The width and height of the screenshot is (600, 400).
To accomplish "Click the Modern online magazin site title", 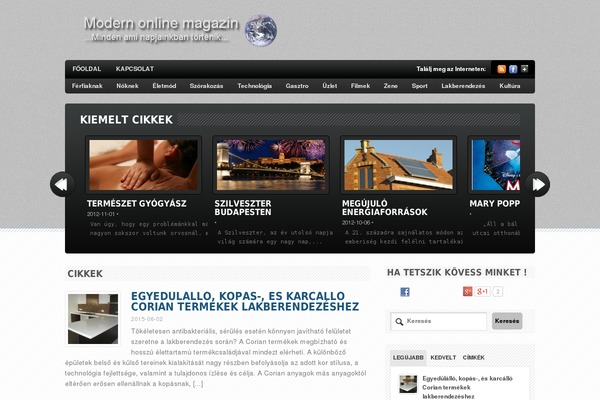I will coord(161,23).
